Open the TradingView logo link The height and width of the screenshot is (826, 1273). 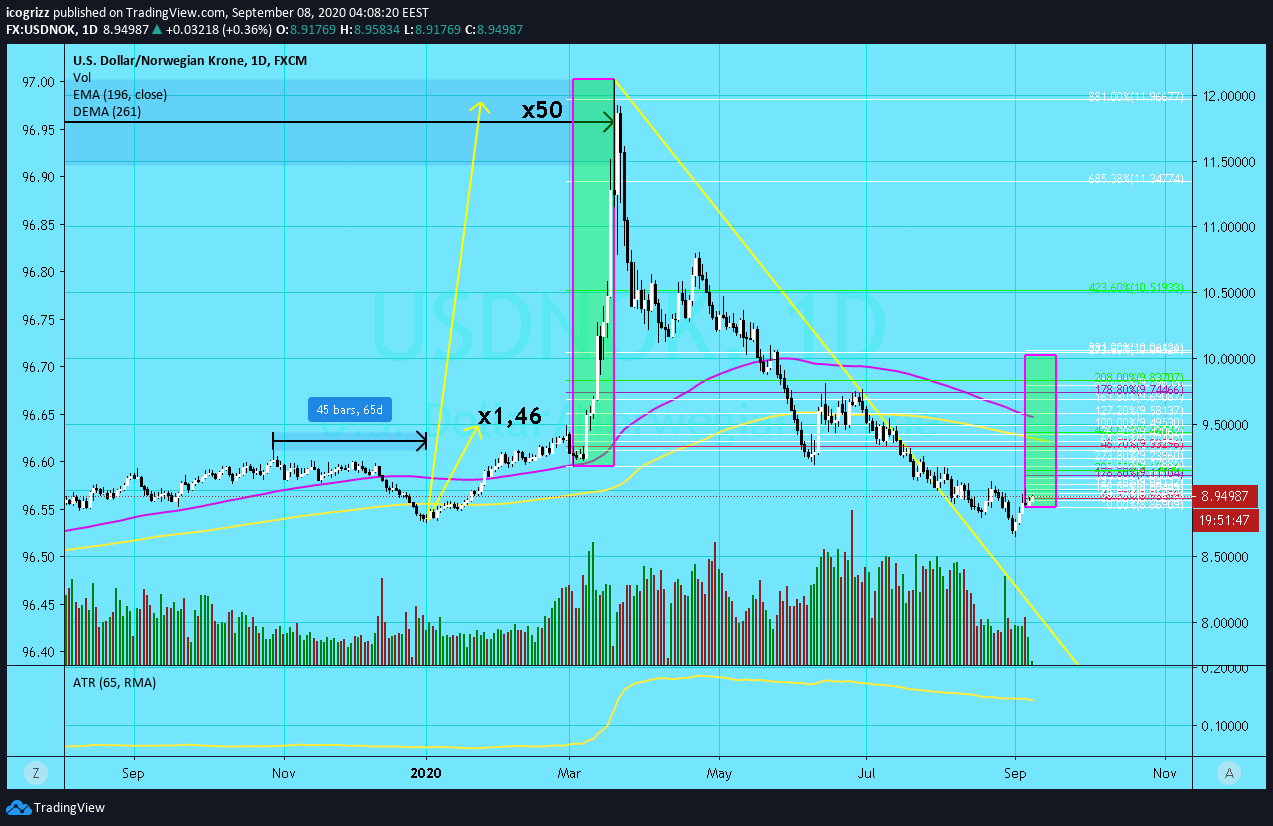55,807
